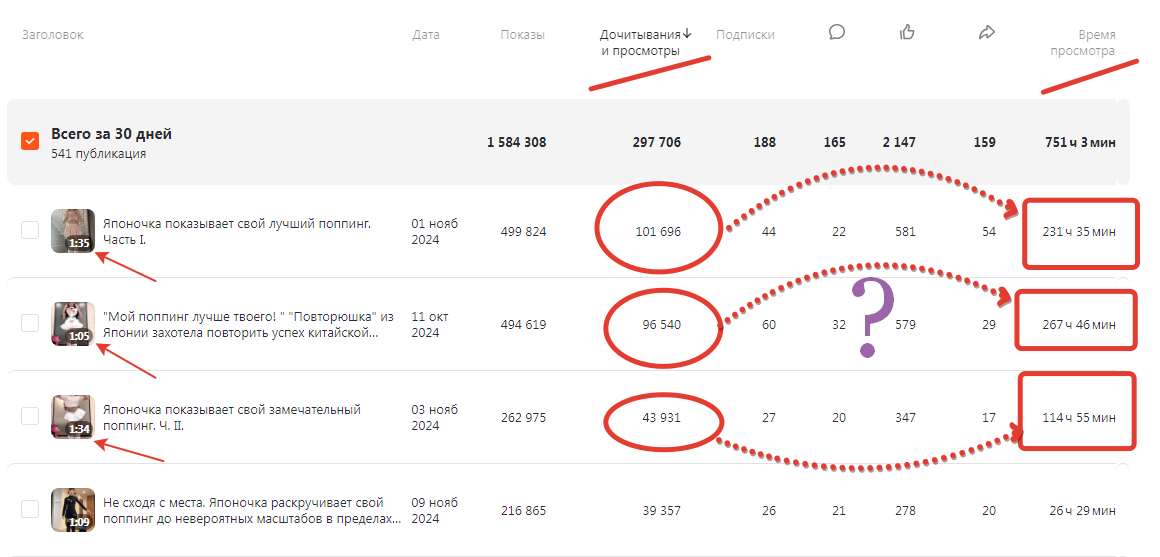Screen dimensions: 1160x557
Task: Sort by 'Дочитывания и просмотры' column
Action: (640, 42)
